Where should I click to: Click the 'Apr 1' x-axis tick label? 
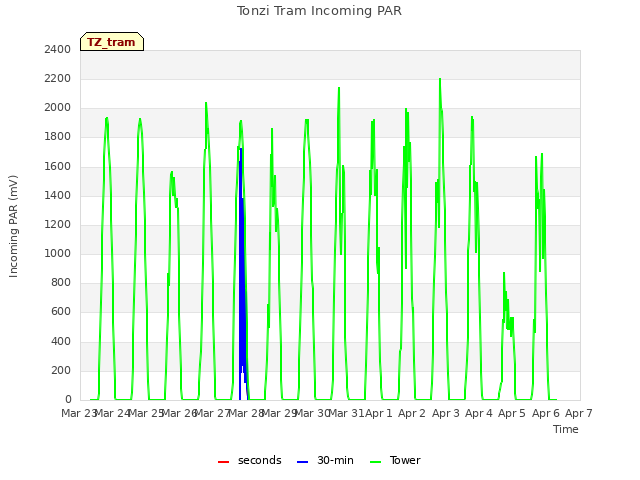pyautogui.click(x=378, y=413)
